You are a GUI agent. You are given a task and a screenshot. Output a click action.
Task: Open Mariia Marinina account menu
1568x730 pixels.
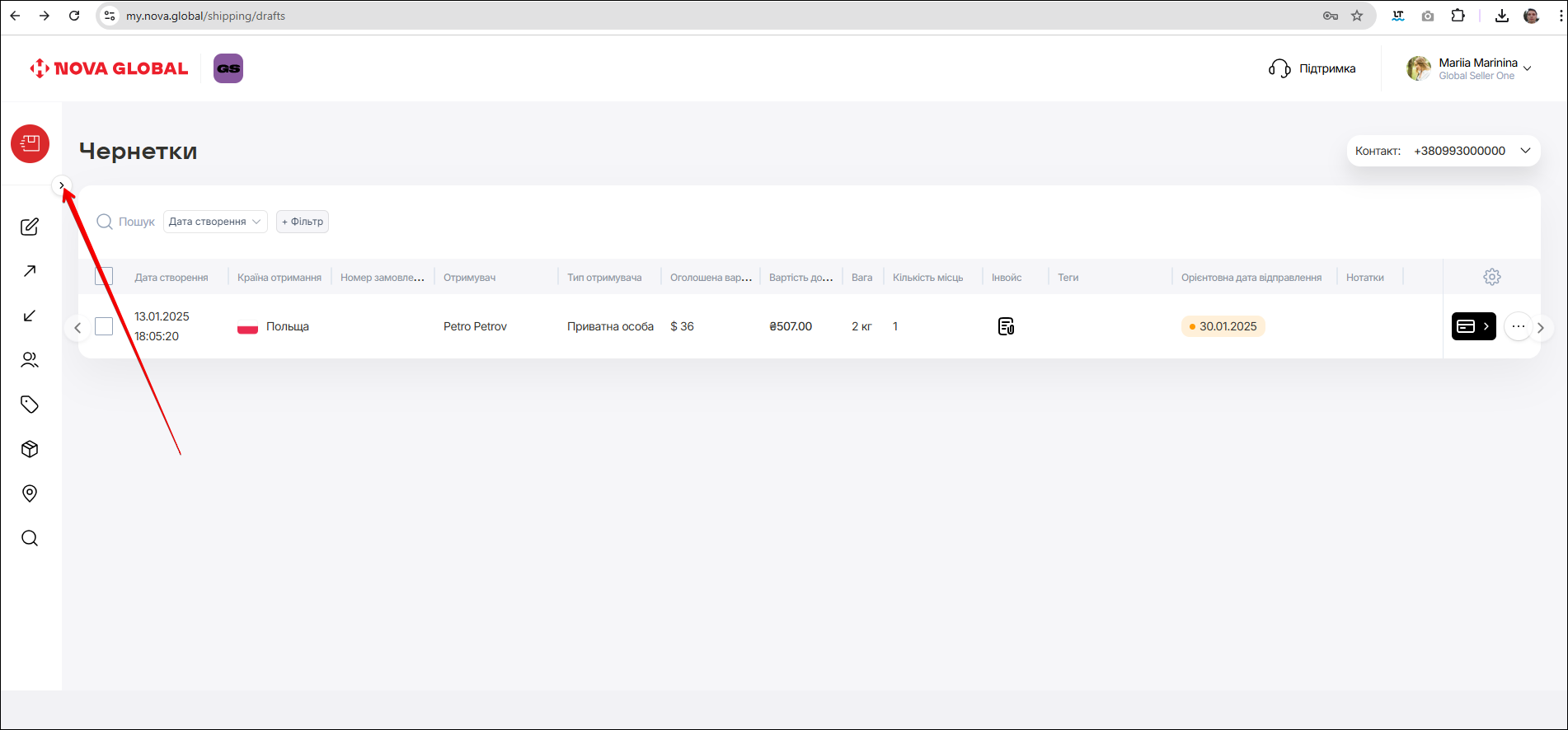tap(1471, 68)
